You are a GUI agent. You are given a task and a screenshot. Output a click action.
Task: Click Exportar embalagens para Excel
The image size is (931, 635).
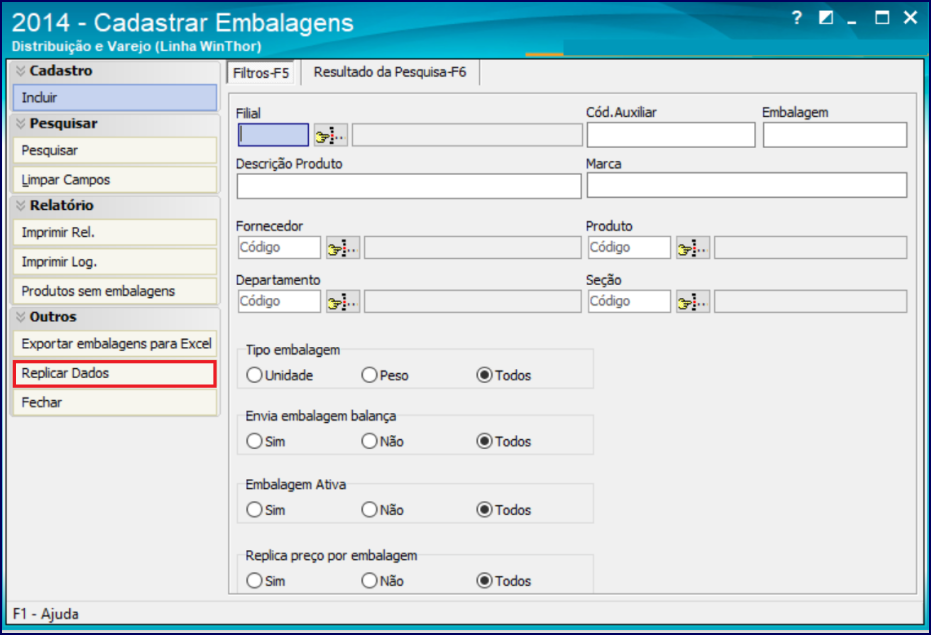pyautogui.click(x=115, y=344)
